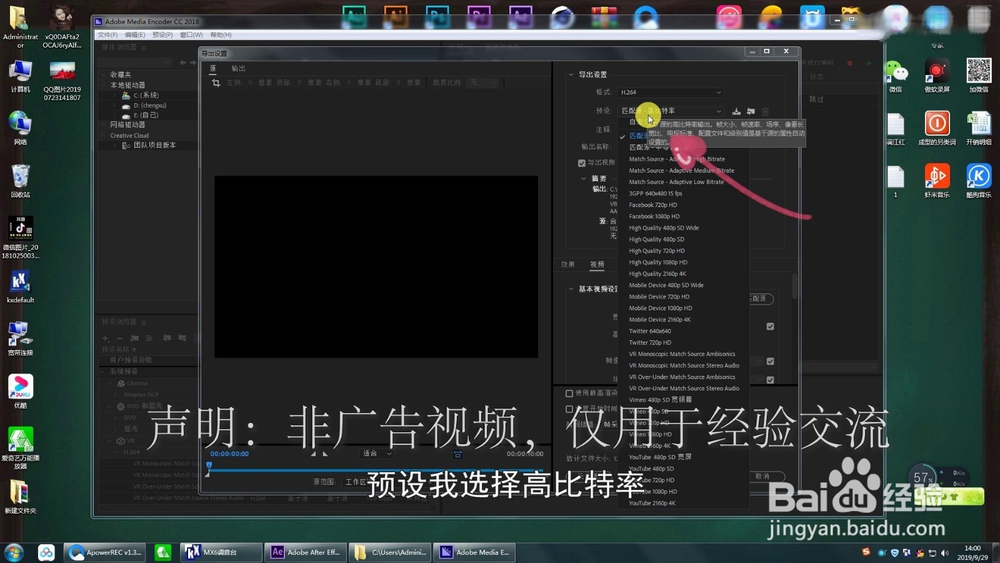This screenshot has height=563, width=1000.
Task: Click the import preset icon next to preset dropdown
Action: [x=751, y=111]
